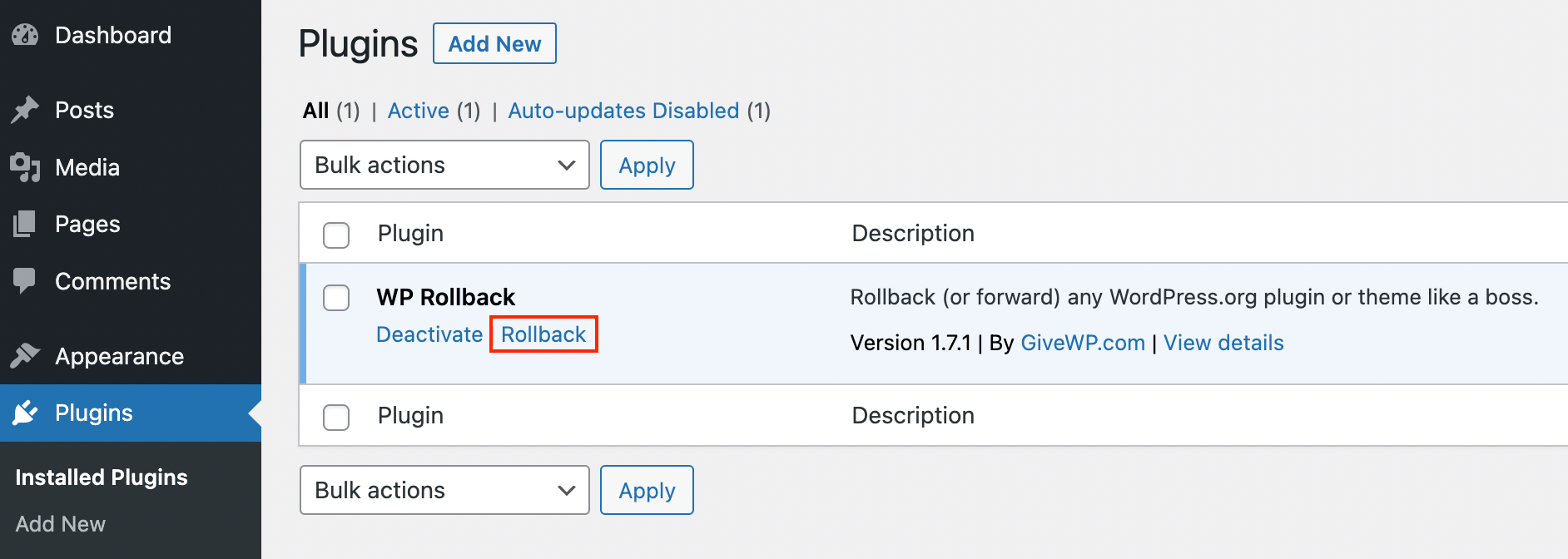1568x559 pixels.
Task: Click the Plugins plug icon
Action: 25,413
